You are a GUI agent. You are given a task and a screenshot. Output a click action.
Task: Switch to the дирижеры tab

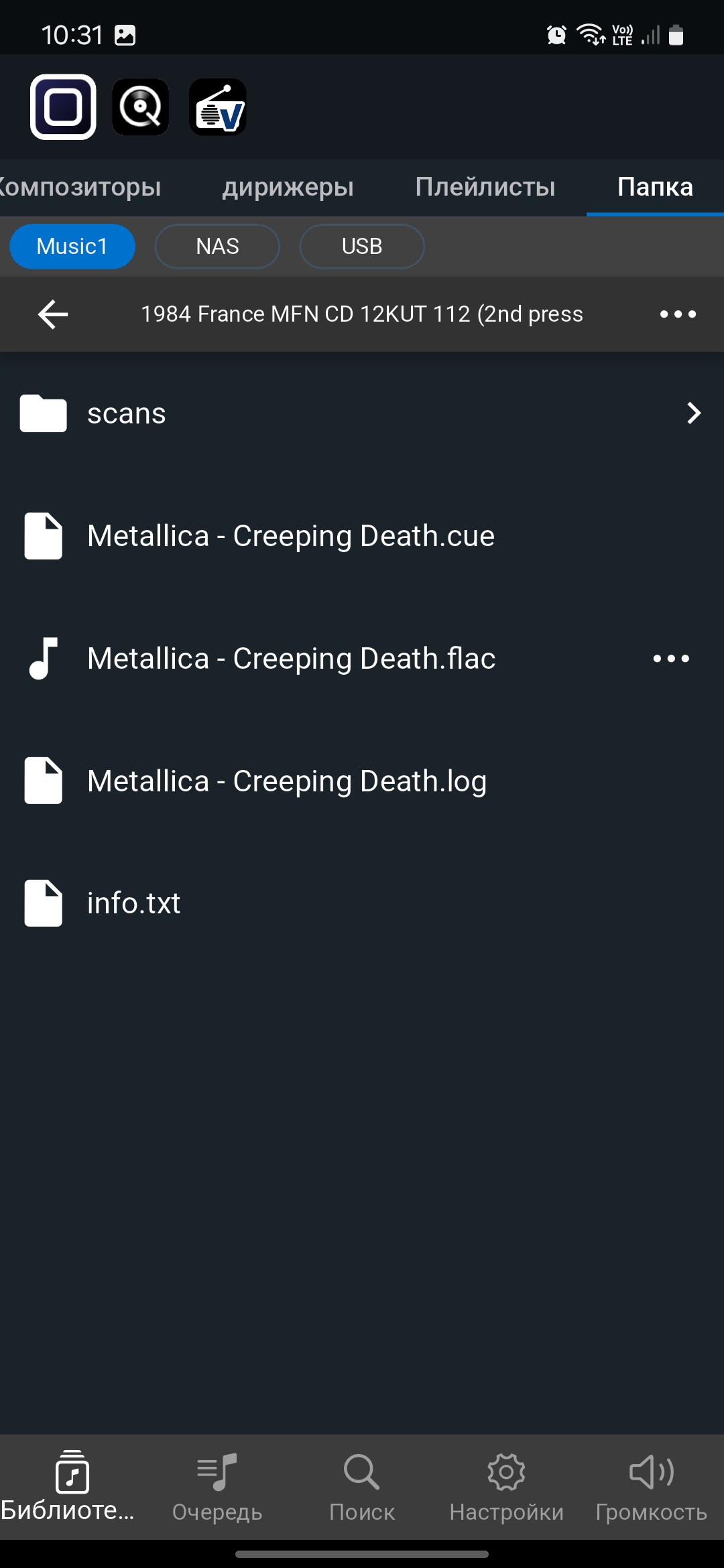[288, 187]
